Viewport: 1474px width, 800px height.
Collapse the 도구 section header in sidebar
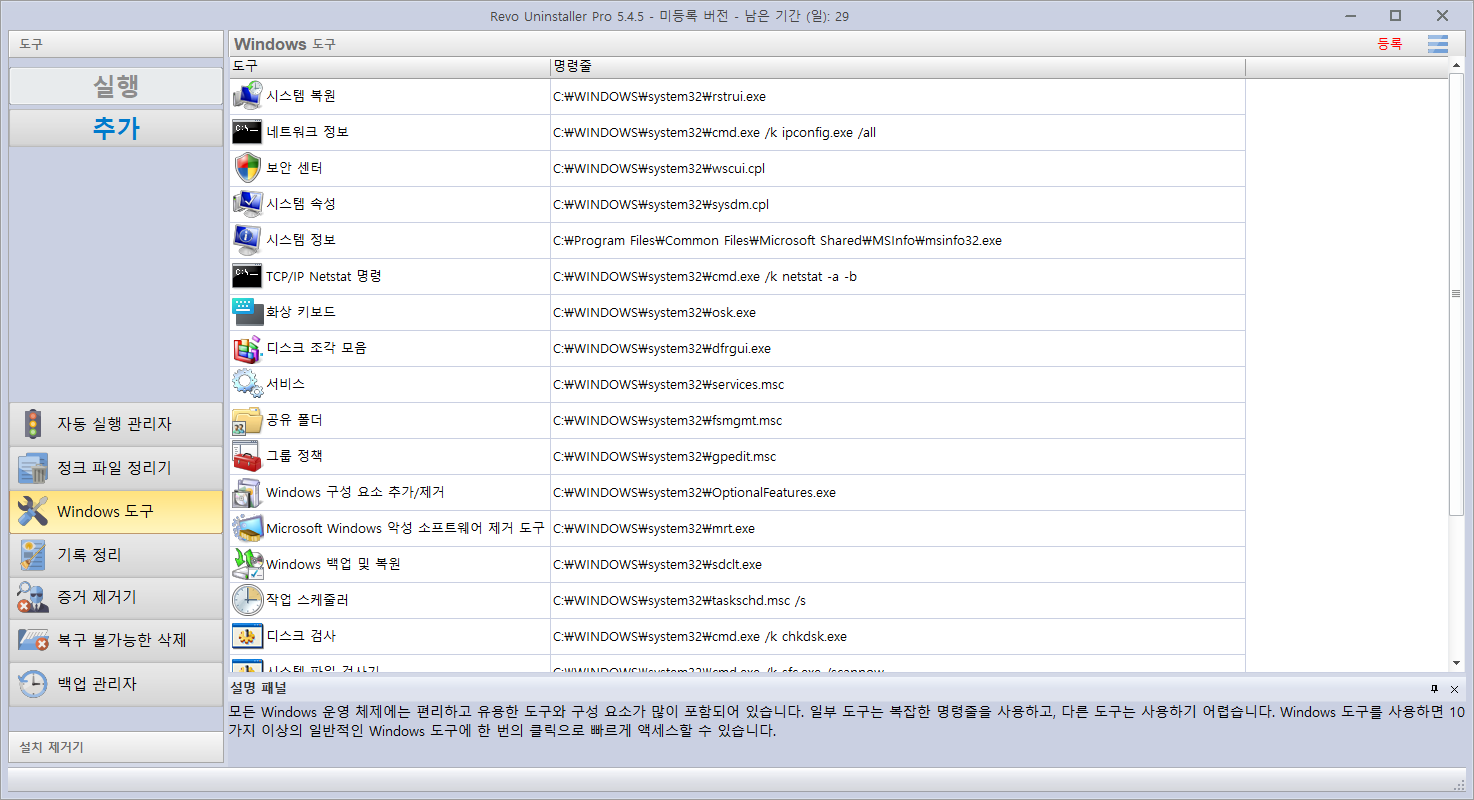click(116, 44)
